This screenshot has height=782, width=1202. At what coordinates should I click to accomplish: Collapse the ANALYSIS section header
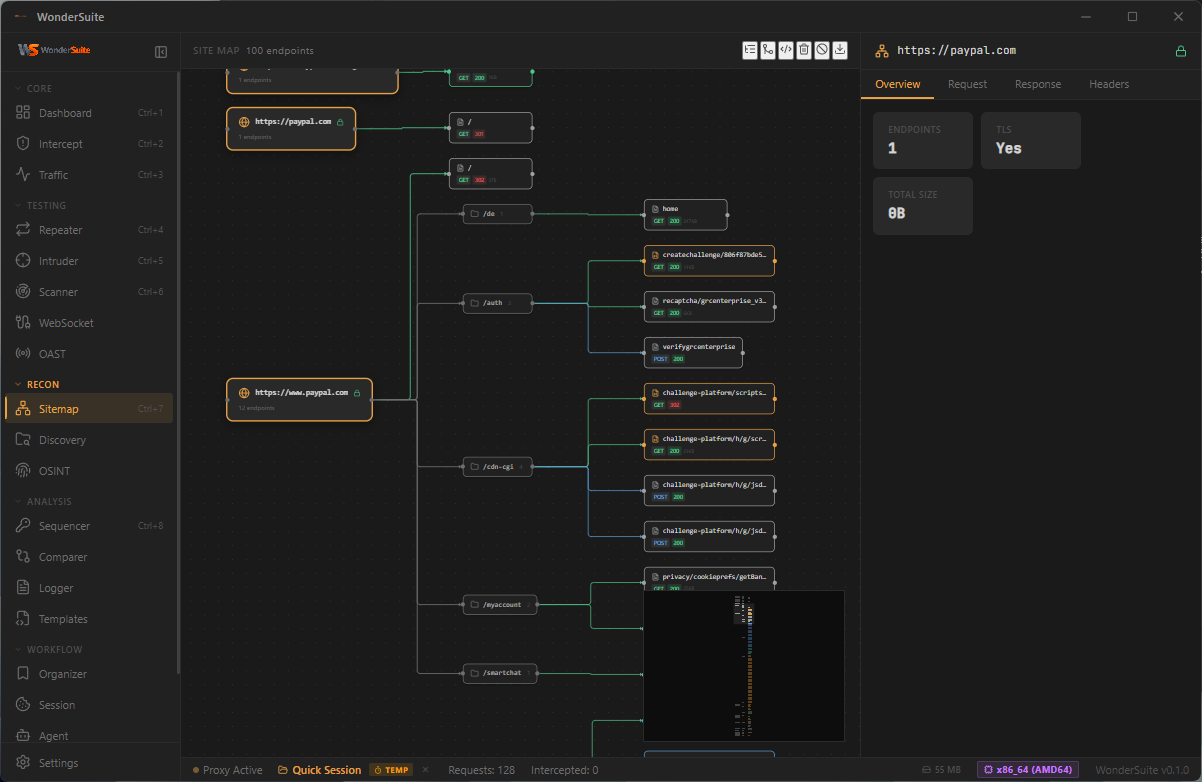click(x=43, y=502)
